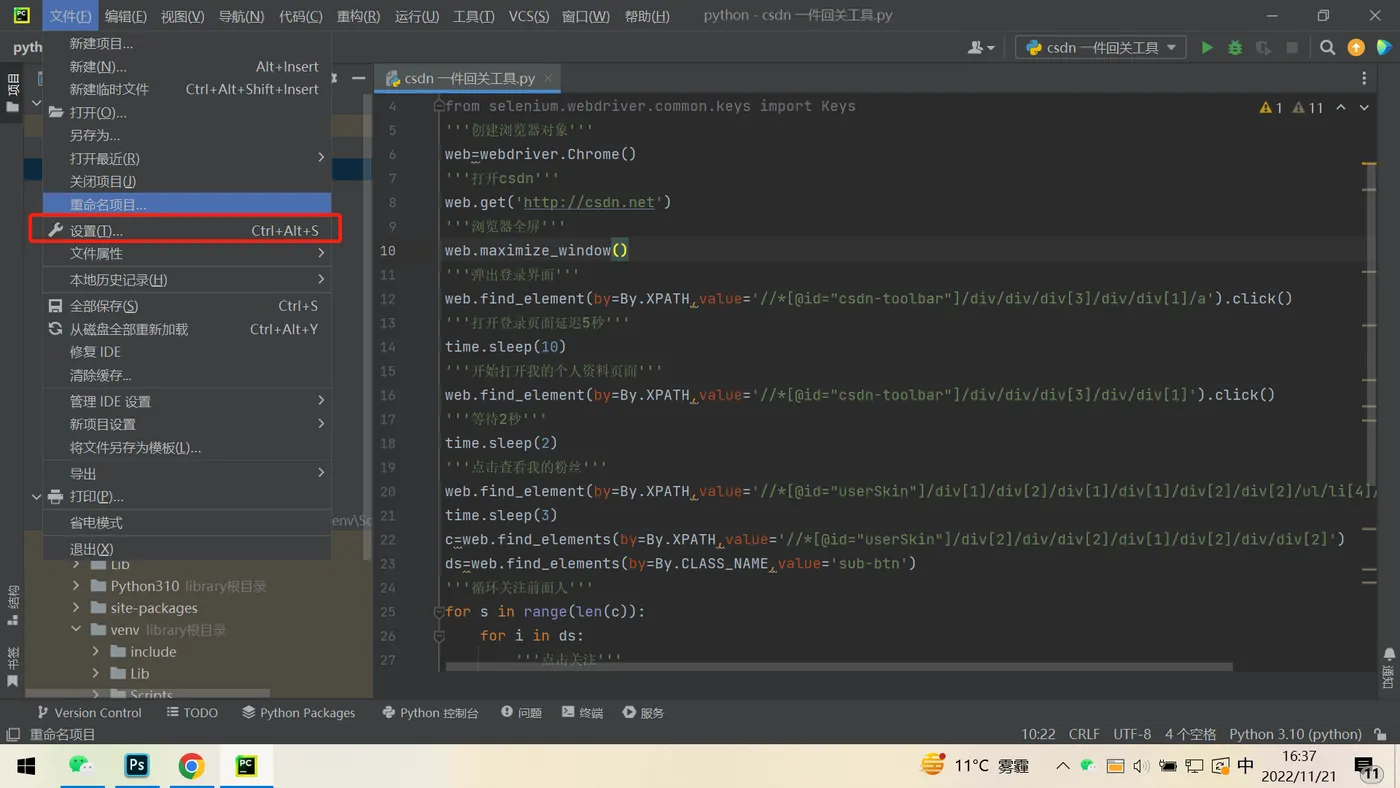Open the 编辑(E) menu in menu bar
The image size is (1400, 788).
coord(125,16)
